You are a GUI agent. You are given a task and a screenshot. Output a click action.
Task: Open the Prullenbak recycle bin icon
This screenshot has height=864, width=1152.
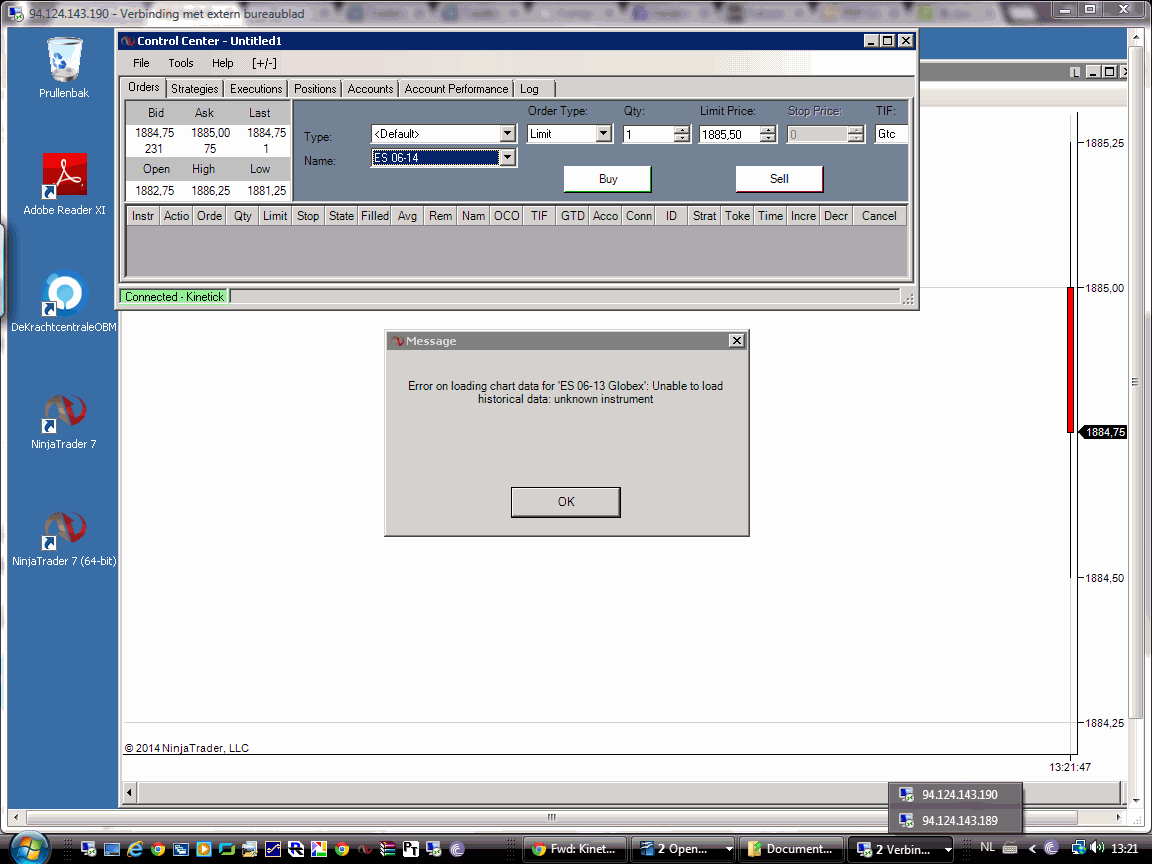[x=64, y=68]
